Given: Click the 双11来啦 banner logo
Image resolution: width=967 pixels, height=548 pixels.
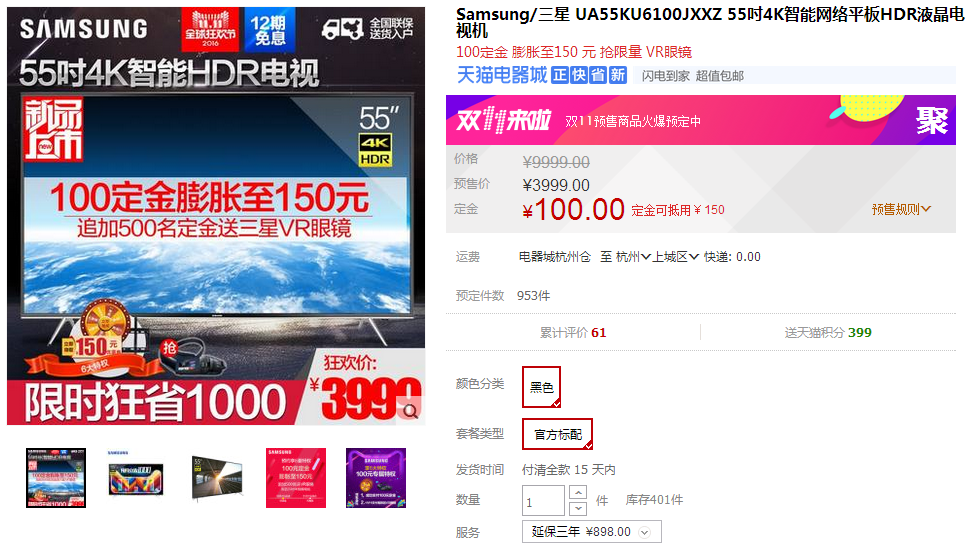Looking at the screenshot, I should (x=503, y=120).
